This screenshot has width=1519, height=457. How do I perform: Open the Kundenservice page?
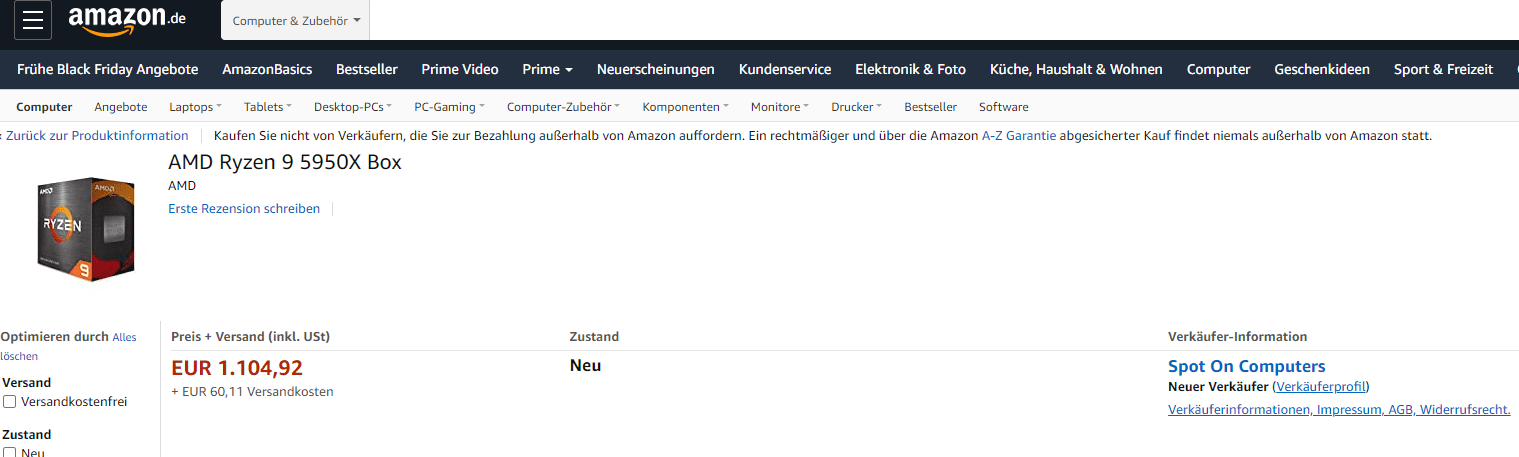point(785,69)
